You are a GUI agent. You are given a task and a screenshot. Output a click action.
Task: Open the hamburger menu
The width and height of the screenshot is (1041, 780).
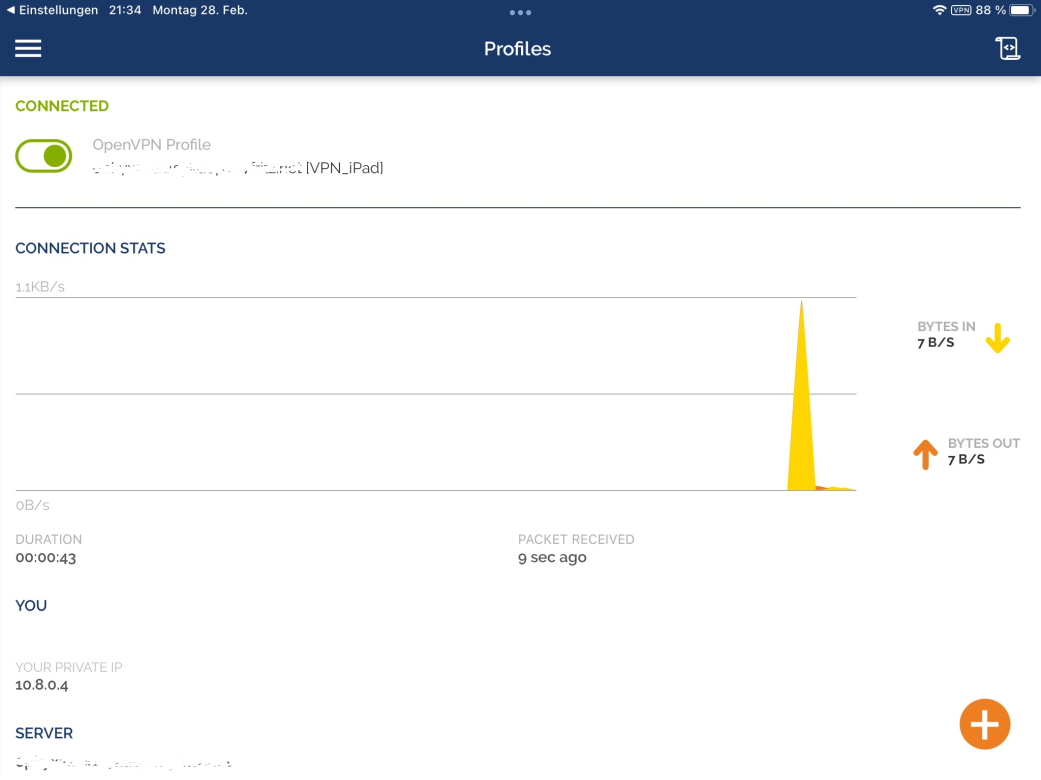pos(28,49)
